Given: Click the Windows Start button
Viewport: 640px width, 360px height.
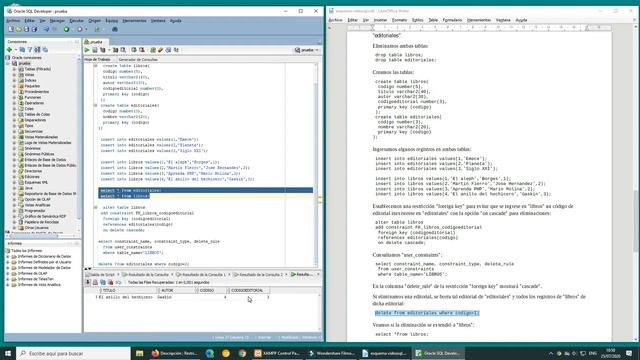Looking at the screenshot, I should (8, 353).
